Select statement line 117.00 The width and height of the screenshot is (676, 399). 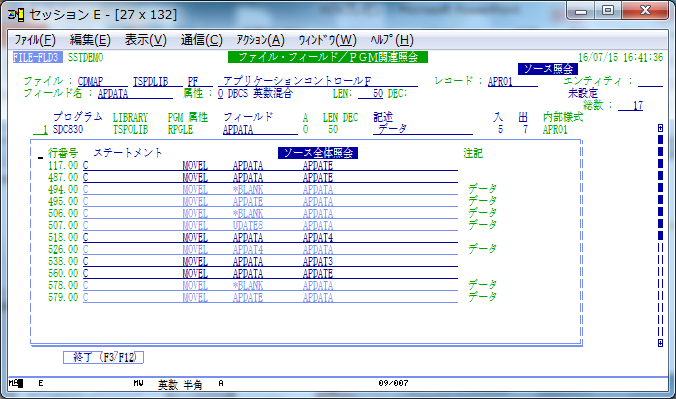point(270,166)
